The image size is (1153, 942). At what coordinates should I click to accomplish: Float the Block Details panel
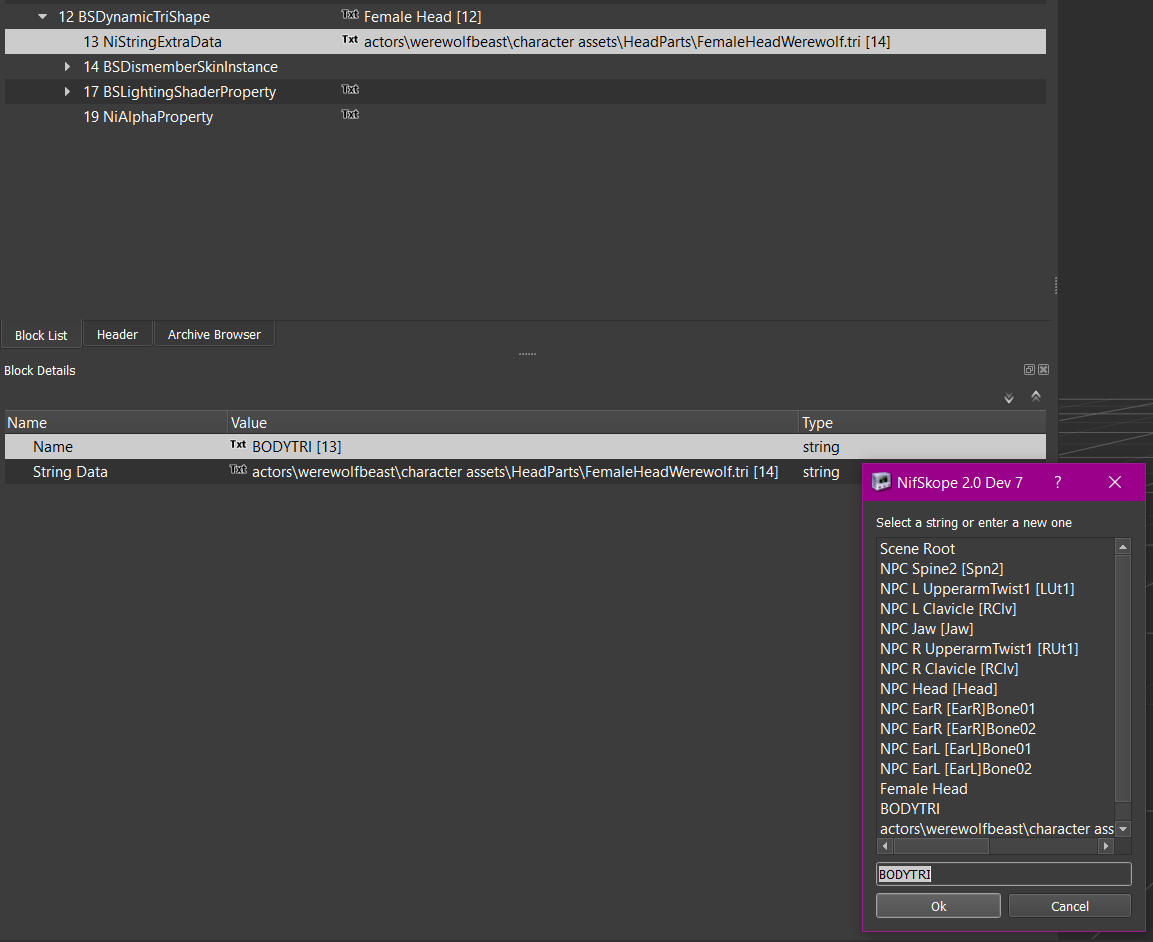[x=1029, y=370]
